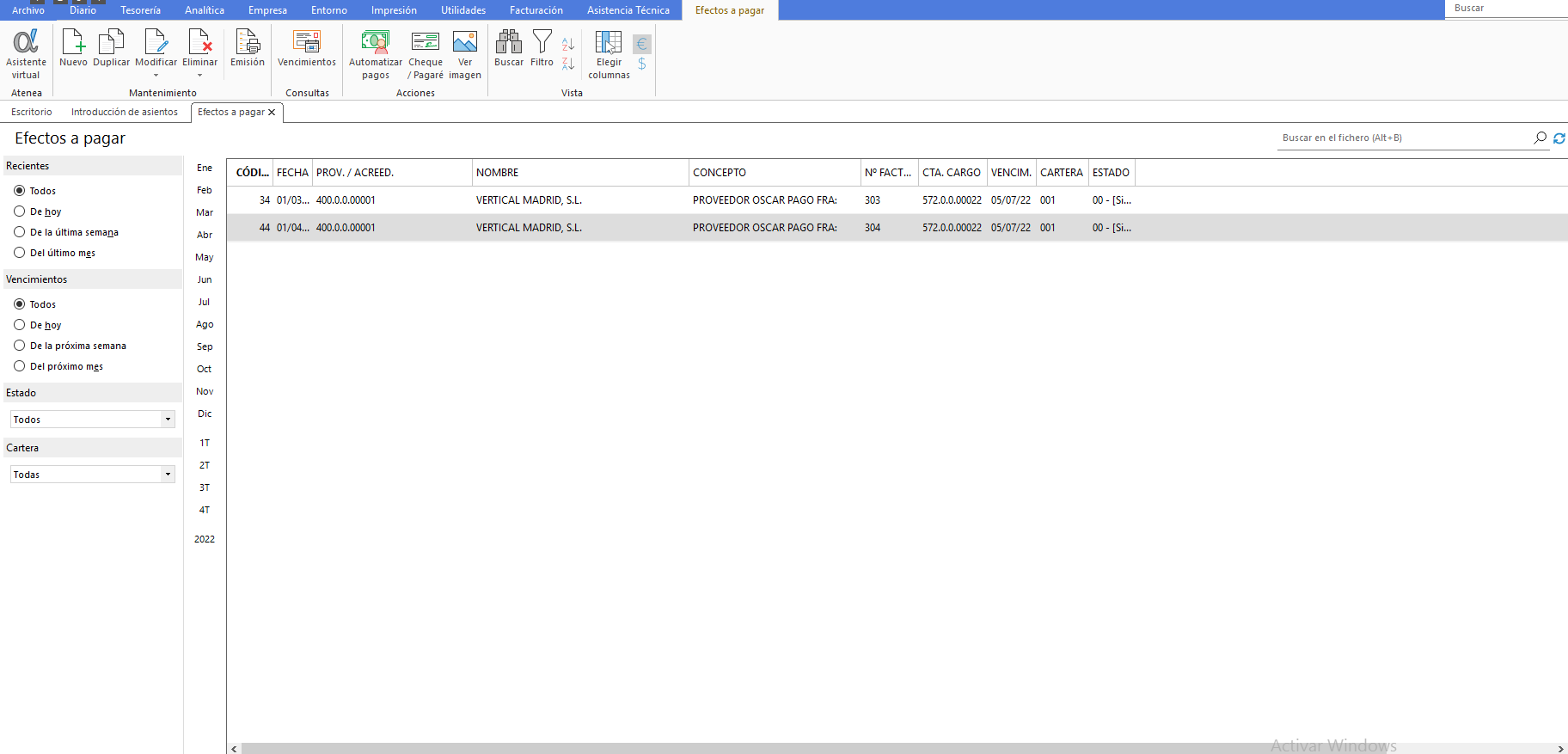Open the Utilidades menu
This screenshot has height=754, width=1568.
(463, 10)
